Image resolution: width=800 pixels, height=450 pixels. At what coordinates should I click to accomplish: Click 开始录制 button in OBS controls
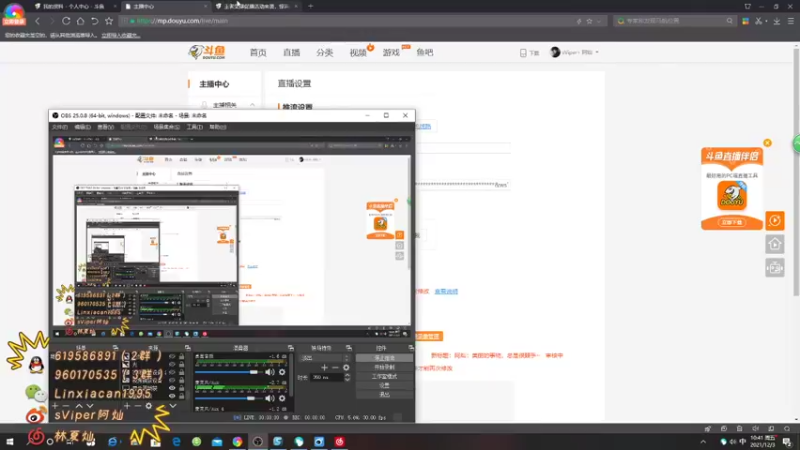384,367
